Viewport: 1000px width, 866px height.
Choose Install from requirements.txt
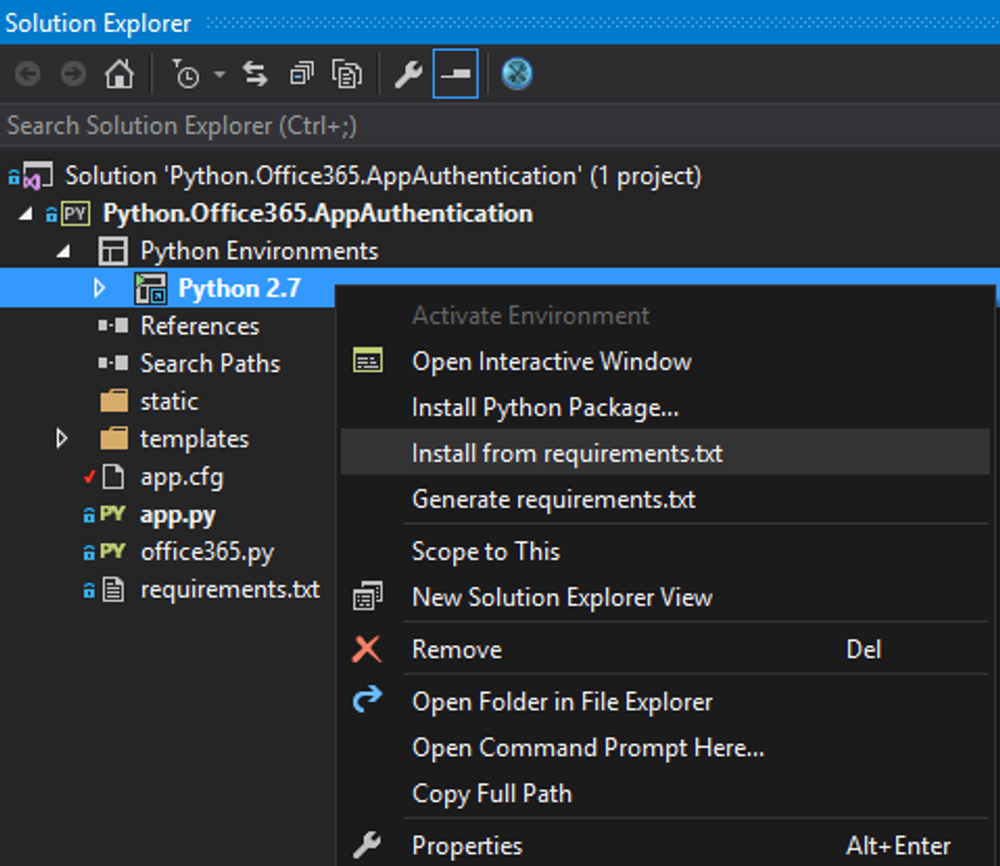(567, 454)
